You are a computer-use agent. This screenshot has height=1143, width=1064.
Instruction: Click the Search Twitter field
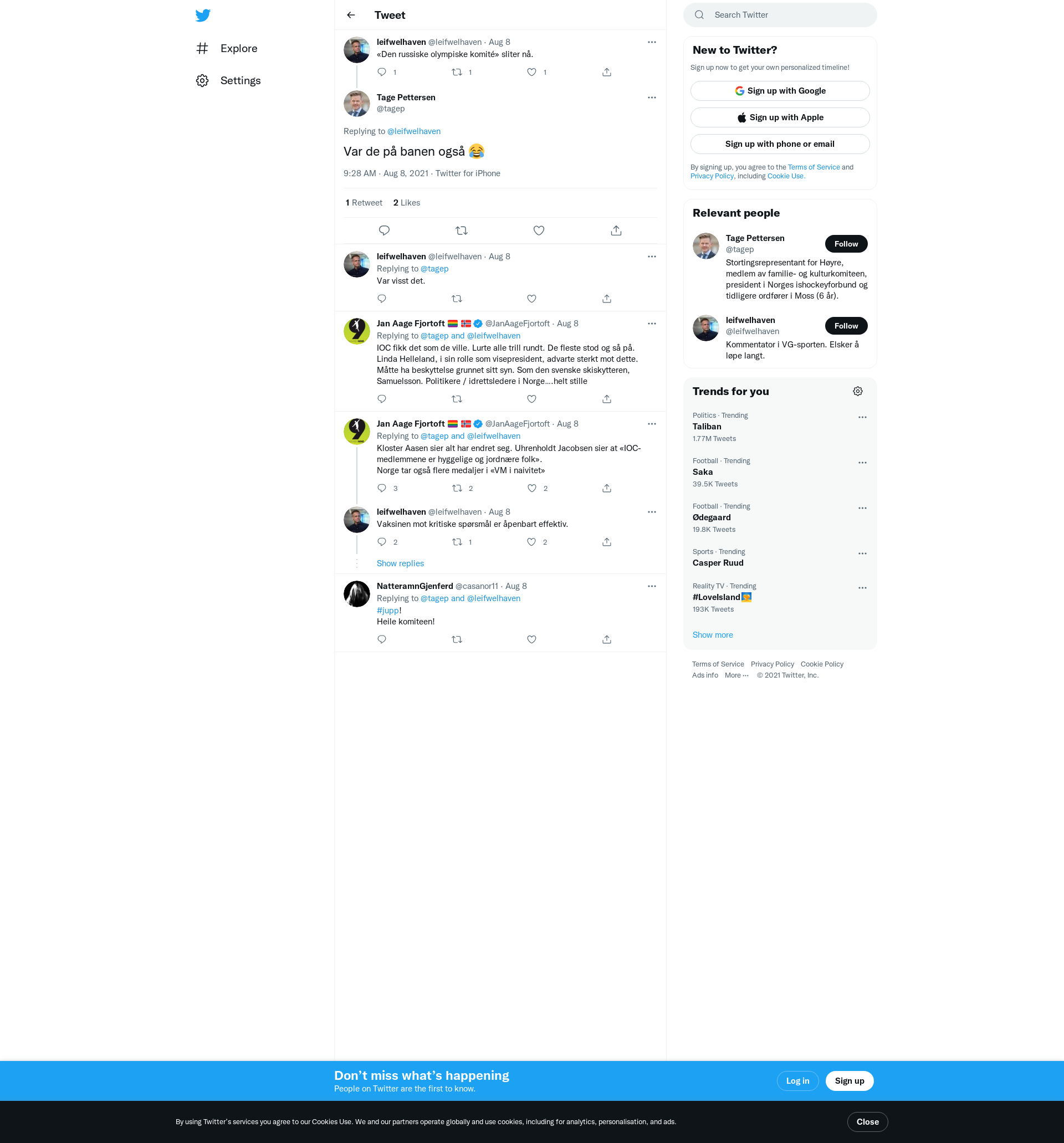click(779, 15)
